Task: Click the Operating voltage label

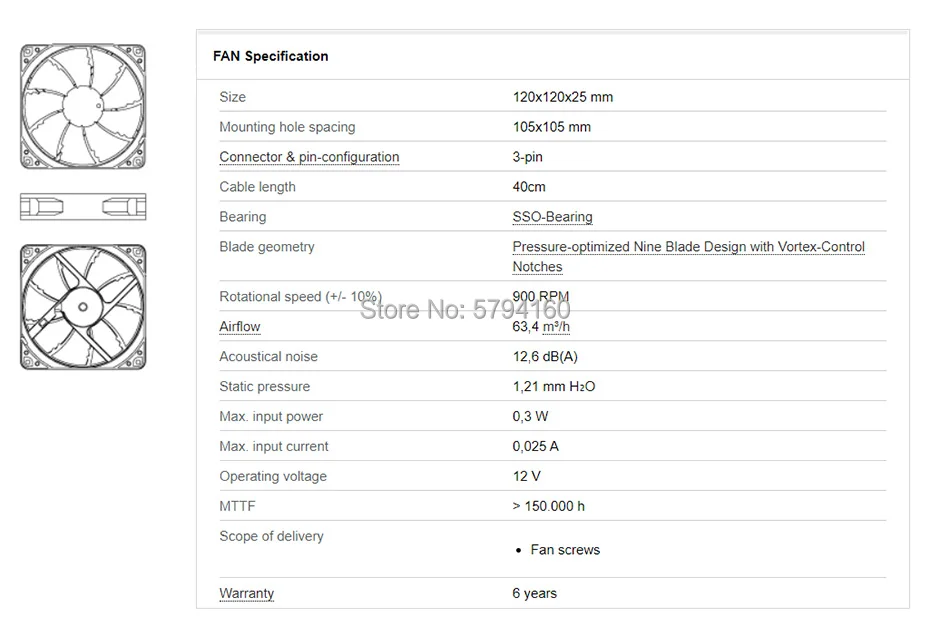Action: tap(273, 477)
